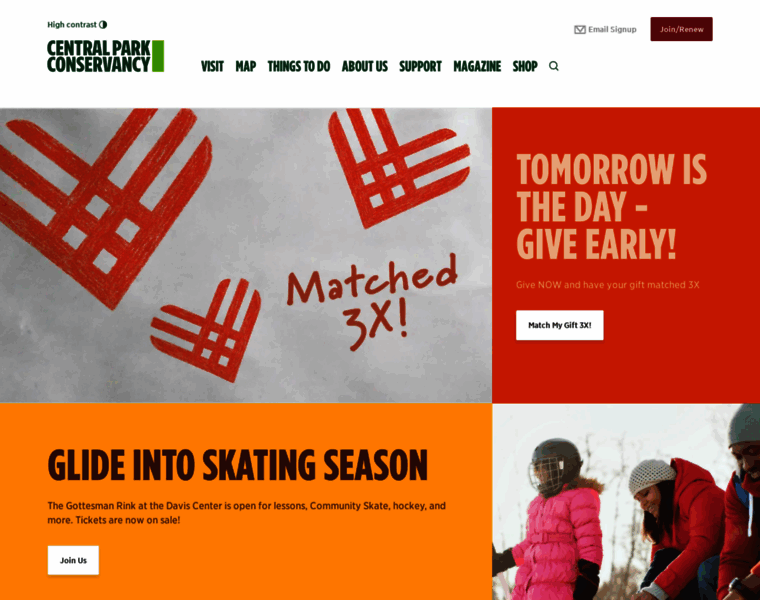This screenshot has height=600, width=760.
Task: Click the Matched 3X hearts banner image
Action: pos(246,255)
